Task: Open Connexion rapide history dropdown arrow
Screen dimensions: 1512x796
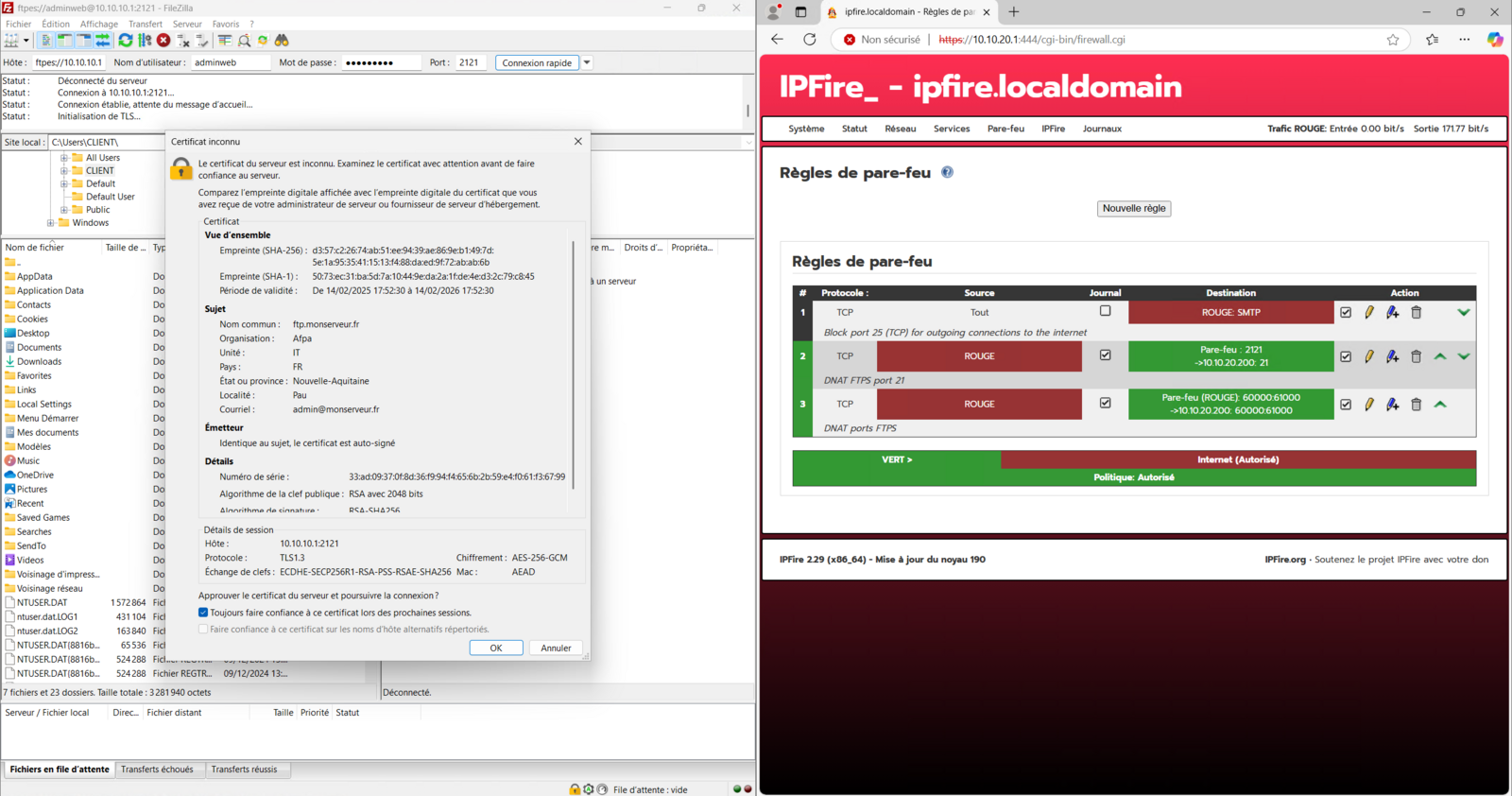Action: pyautogui.click(x=587, y=62)
